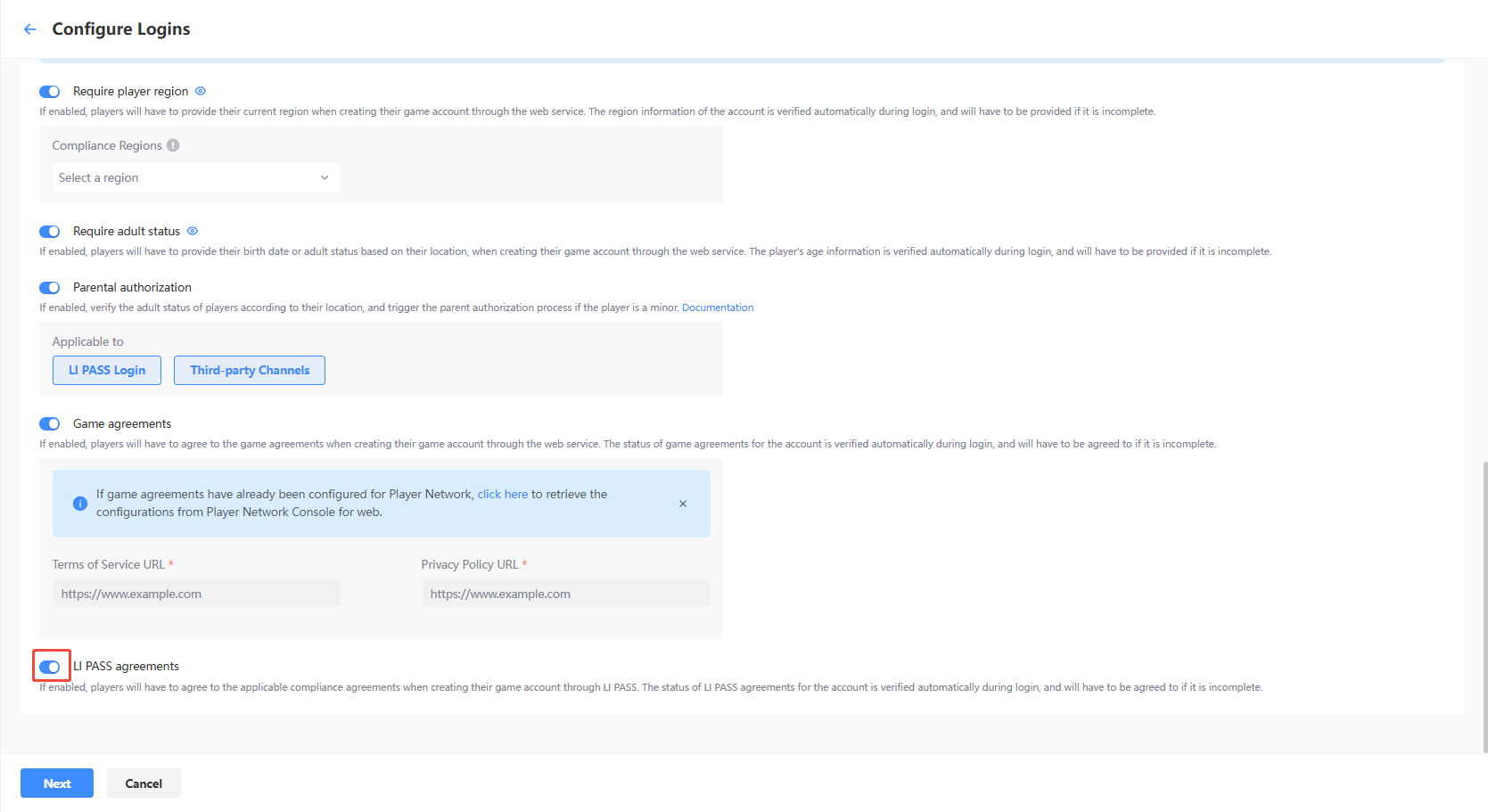Click the chevron in Compliance Regions dropdown
Viewport: 1488px width, 812px height.
tap(325, 178)
